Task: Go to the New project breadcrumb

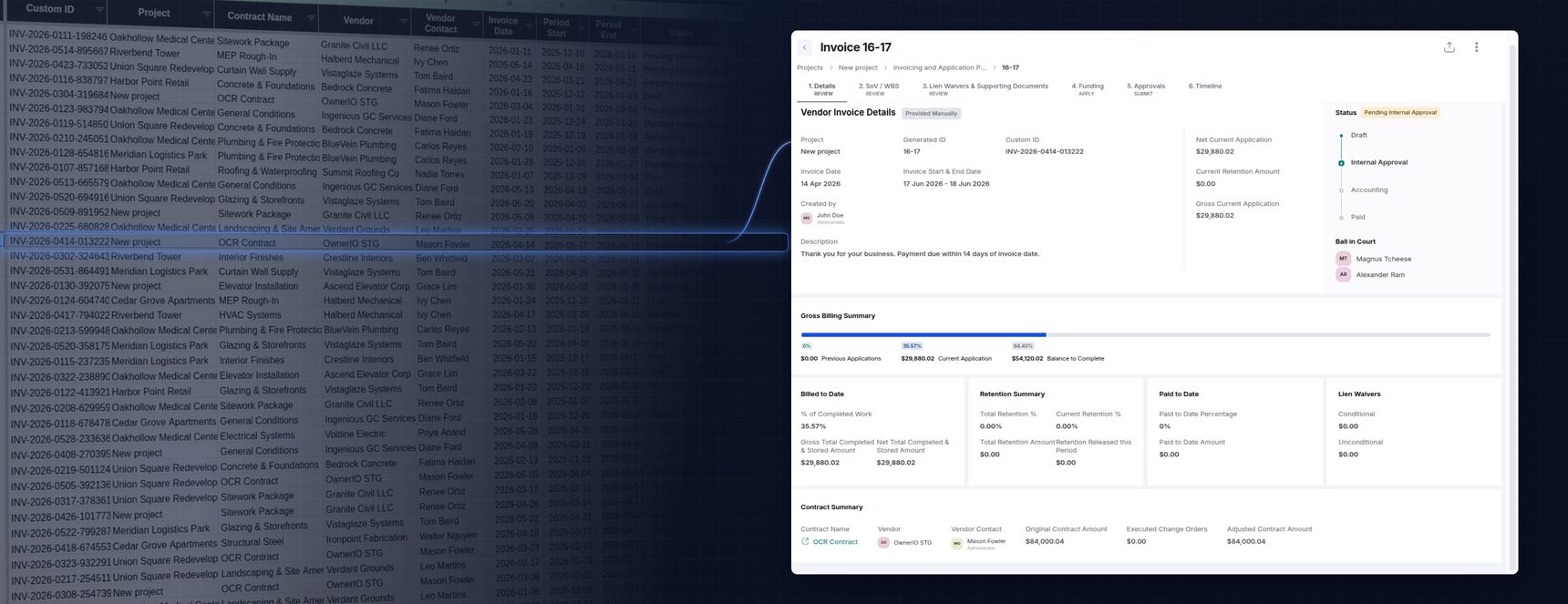Action: [x=858, y=67]
